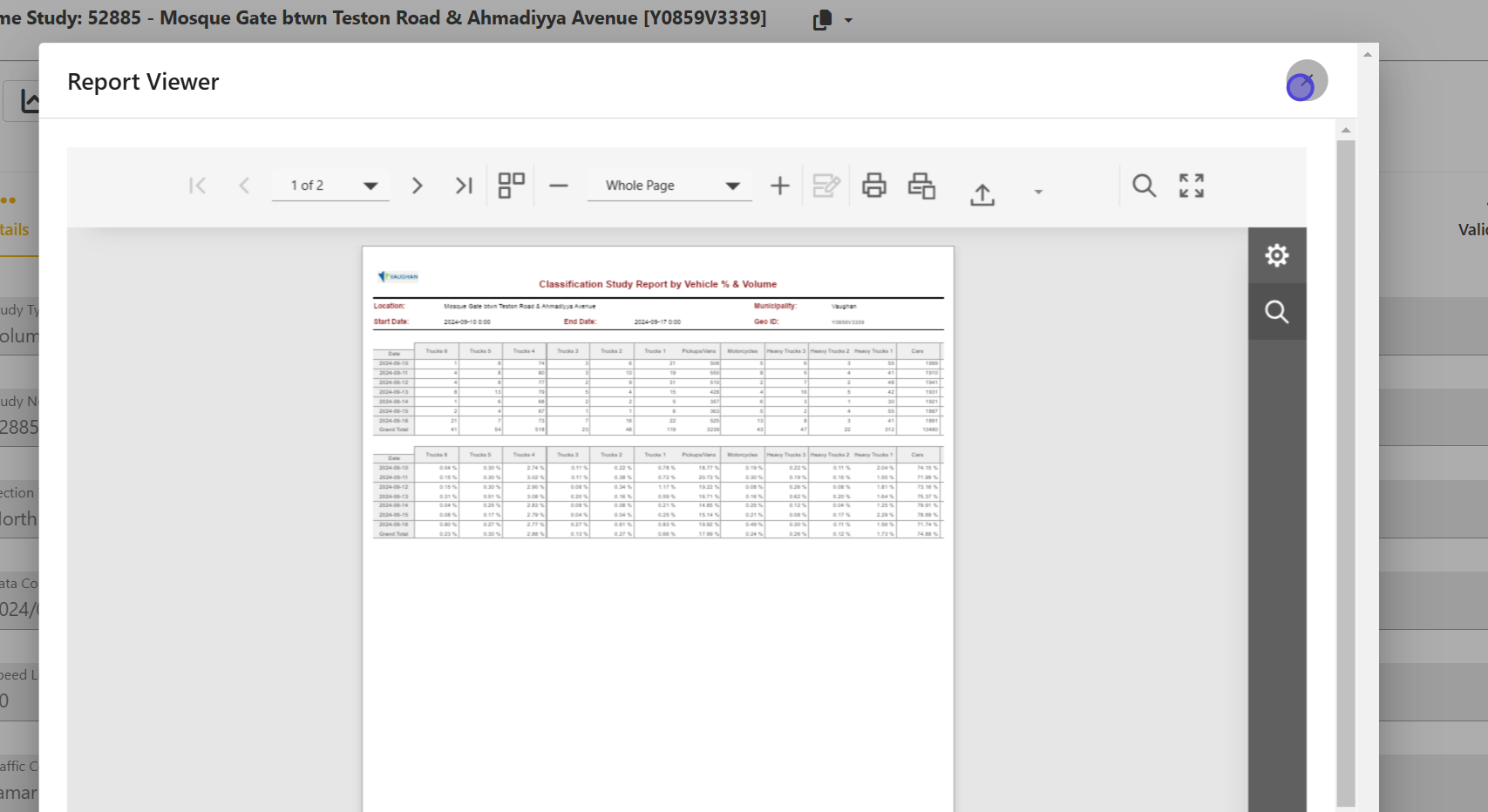Screen dimensions: 1488x812
Task: Open the settings gear side panel
Action: pos(1276,255)
